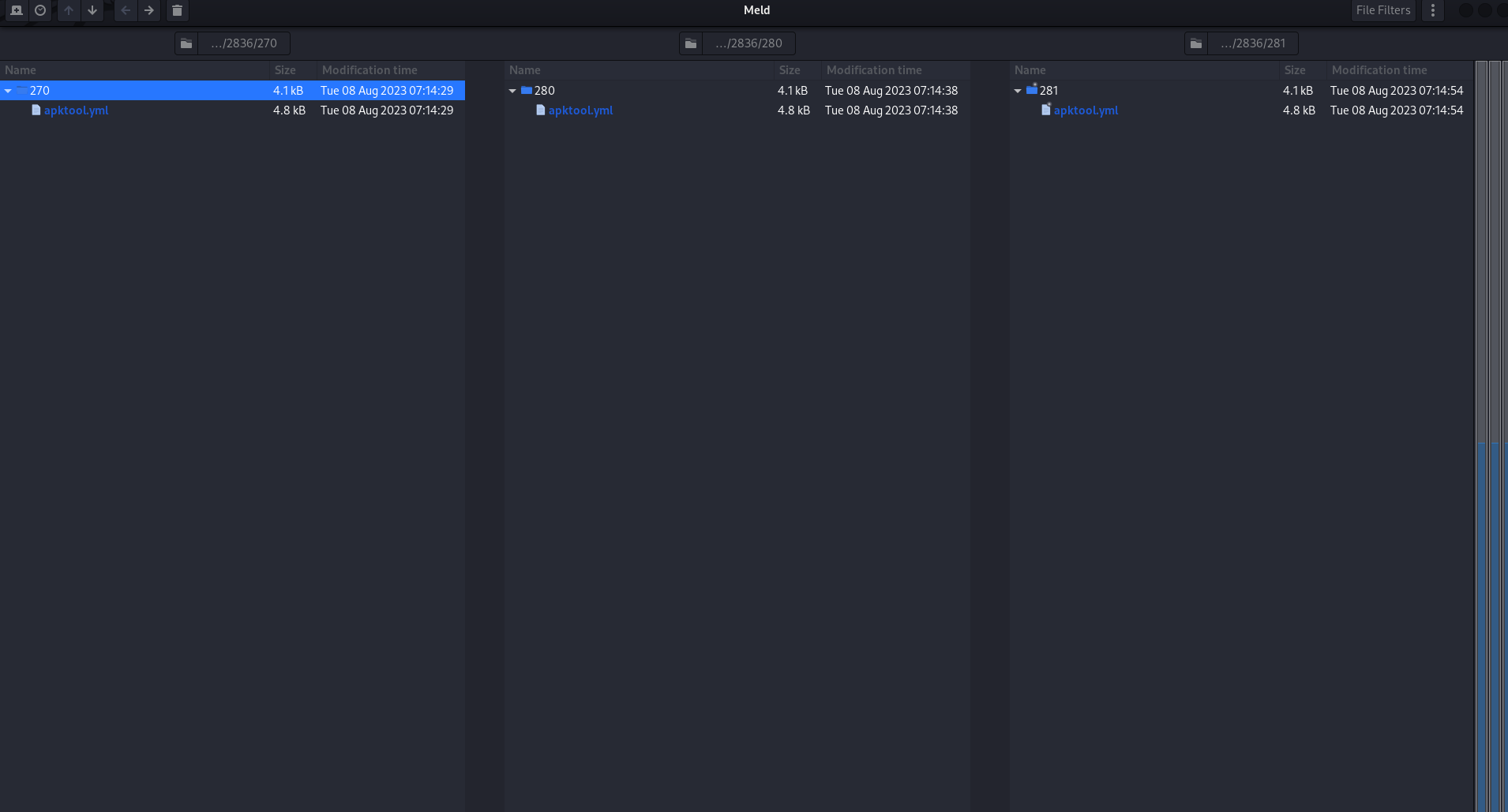Copy changes to the left pane

tap(126, 10)
